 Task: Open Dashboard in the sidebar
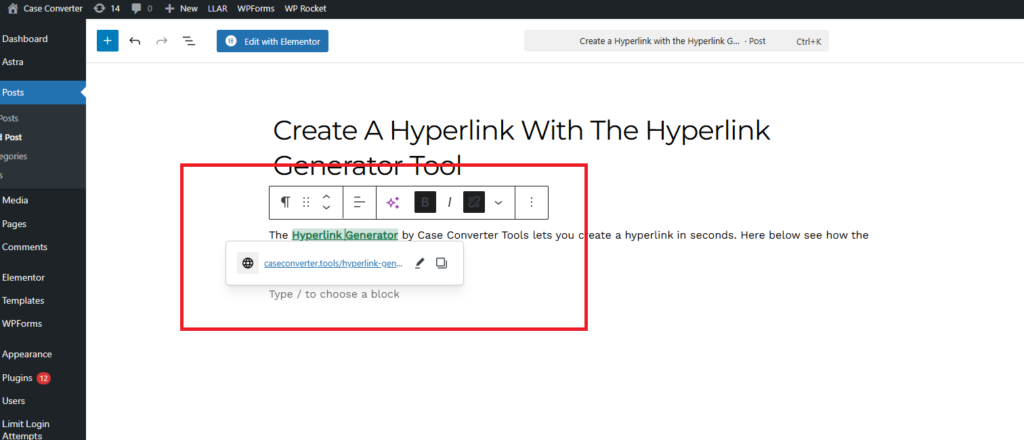[25, 39]
